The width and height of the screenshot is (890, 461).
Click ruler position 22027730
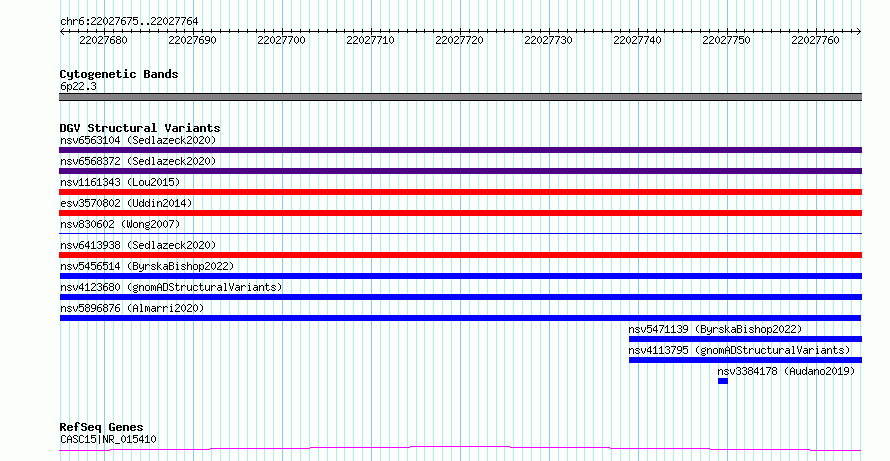pyautogui.click(x=549, y=40)
